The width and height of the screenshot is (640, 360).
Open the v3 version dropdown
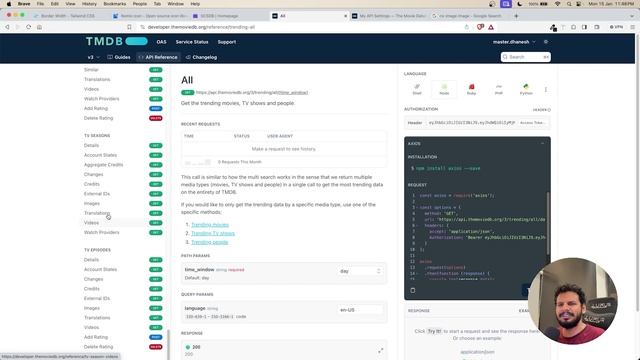[93, 57]
